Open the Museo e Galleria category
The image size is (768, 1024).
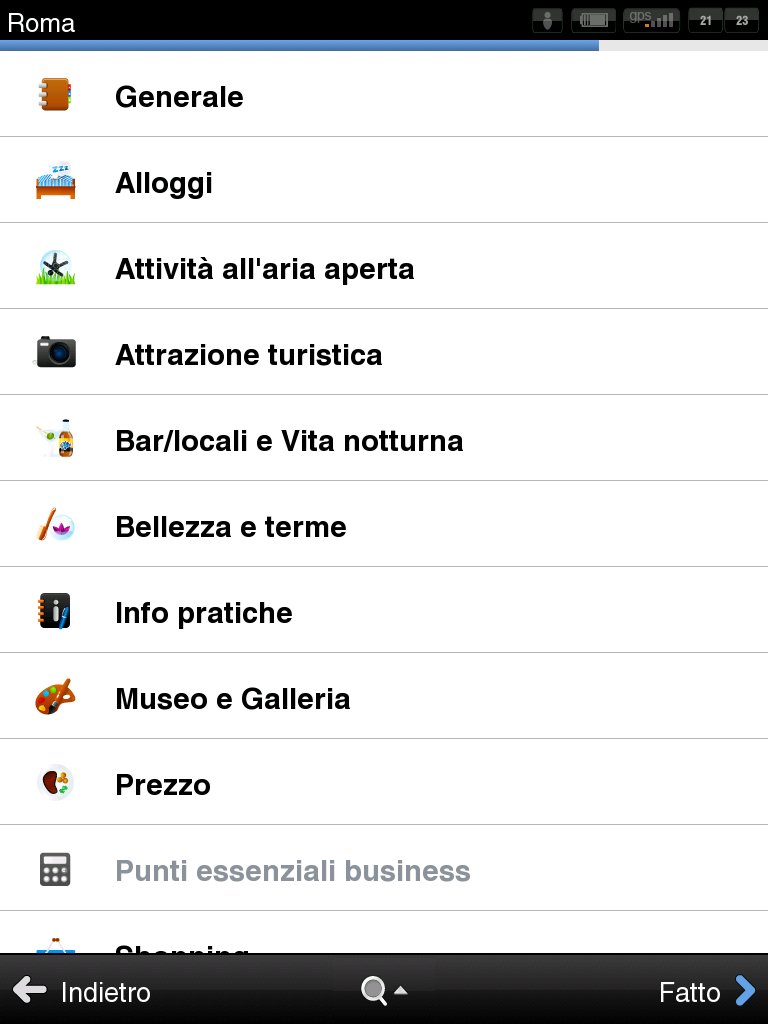[x=384, y=696]
